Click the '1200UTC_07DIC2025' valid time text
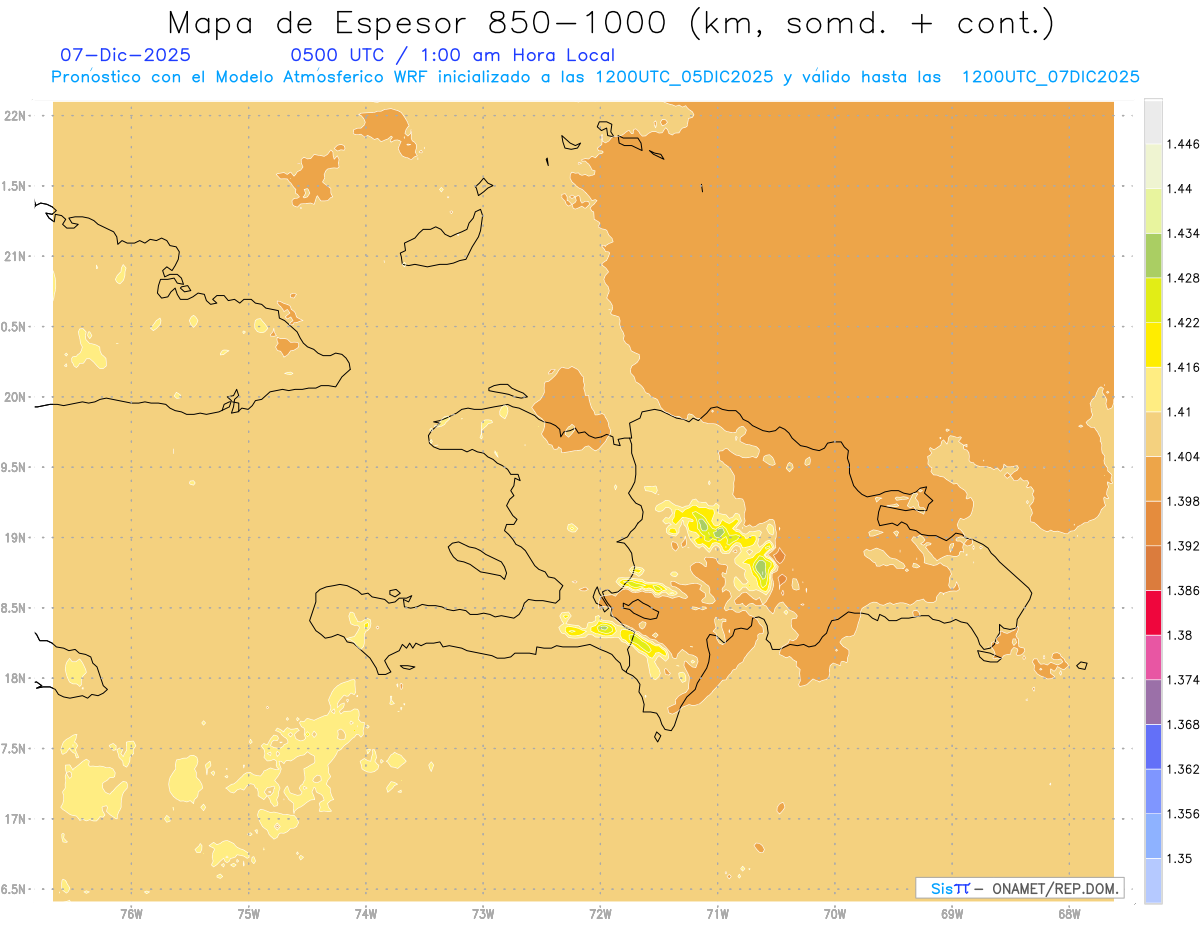1200x927 pixels. click(x=1050, y=77)
